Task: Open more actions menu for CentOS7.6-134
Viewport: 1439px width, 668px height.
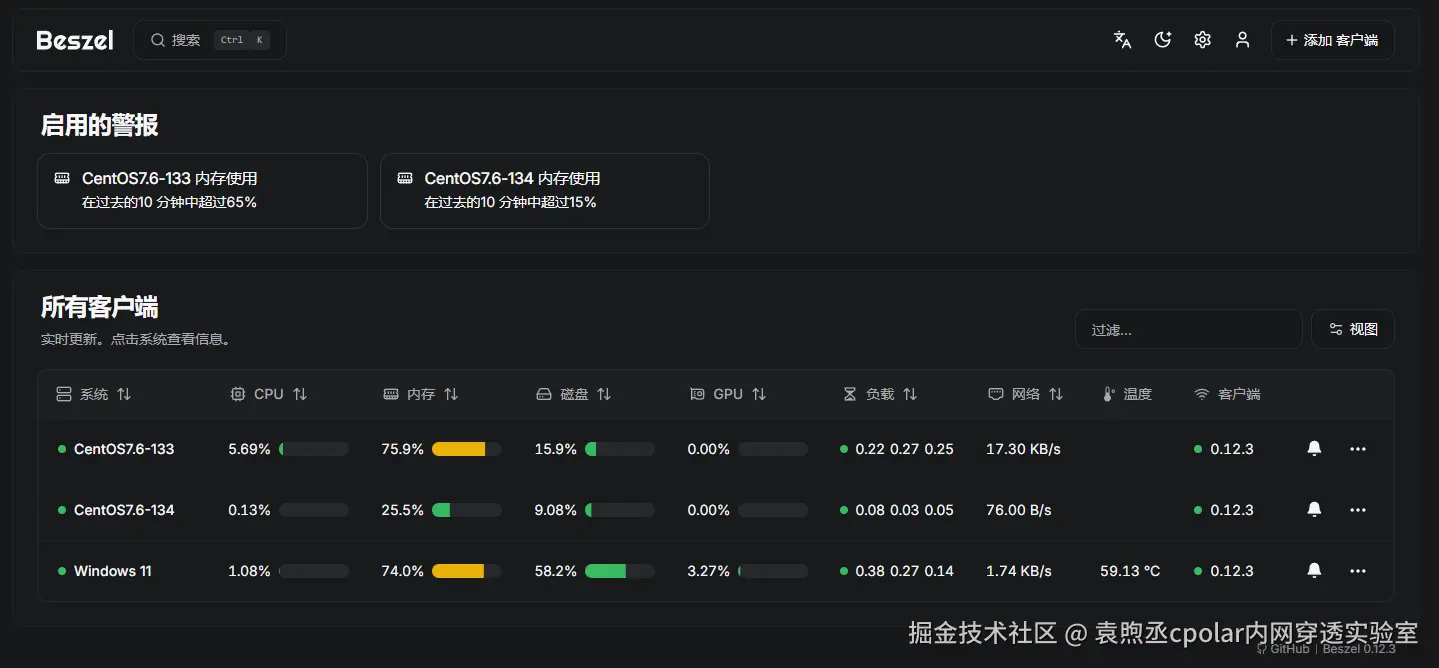Action: point(1358,510)
